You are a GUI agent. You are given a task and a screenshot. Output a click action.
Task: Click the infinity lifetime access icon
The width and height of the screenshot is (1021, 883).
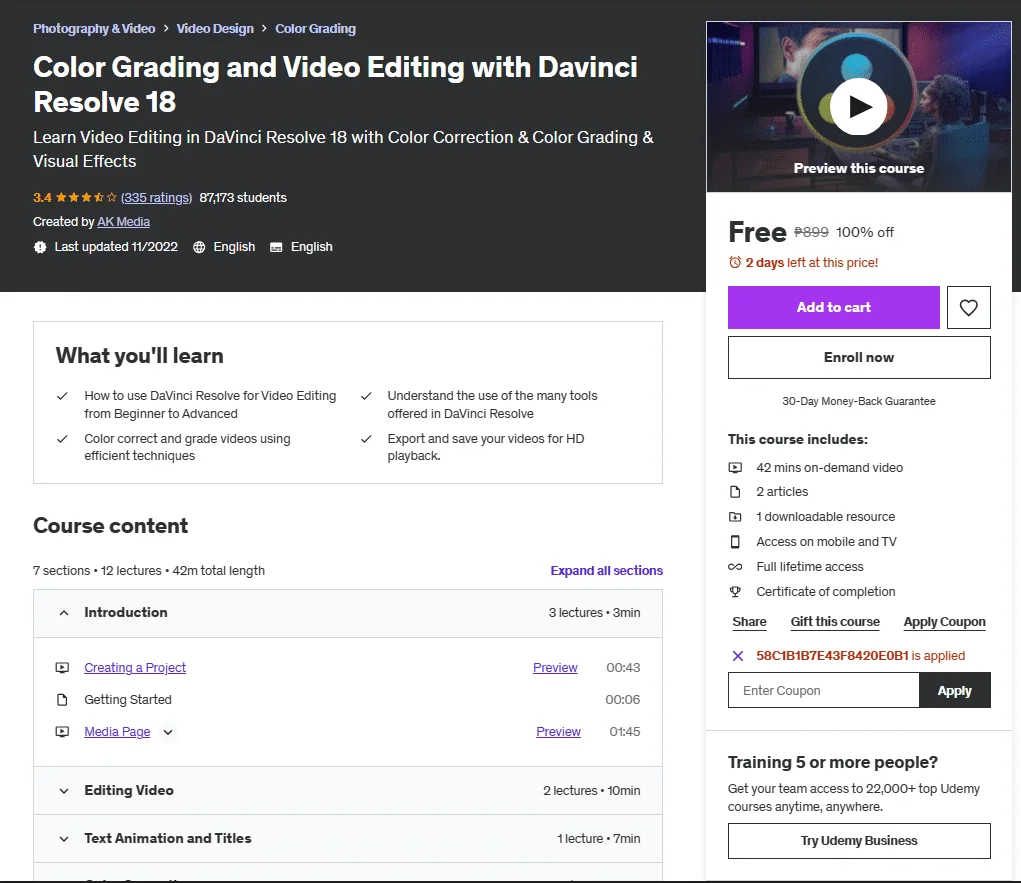[735, 567]
